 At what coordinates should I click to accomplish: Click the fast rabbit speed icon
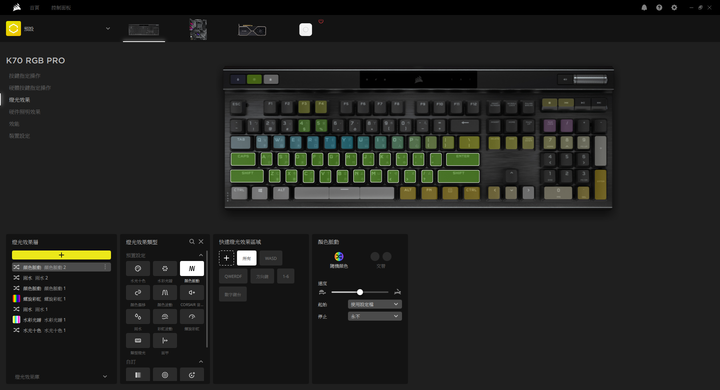click(x=398, y=292)
